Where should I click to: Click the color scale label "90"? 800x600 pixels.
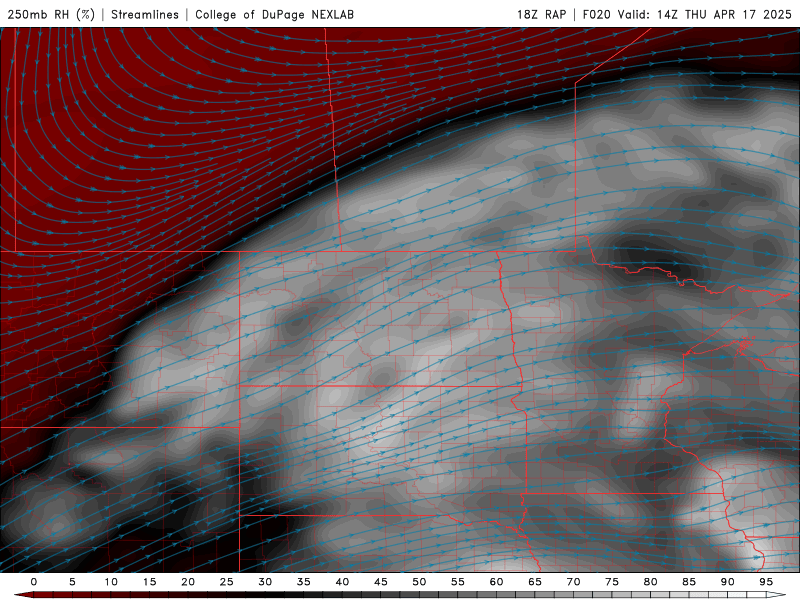point(727,582)
